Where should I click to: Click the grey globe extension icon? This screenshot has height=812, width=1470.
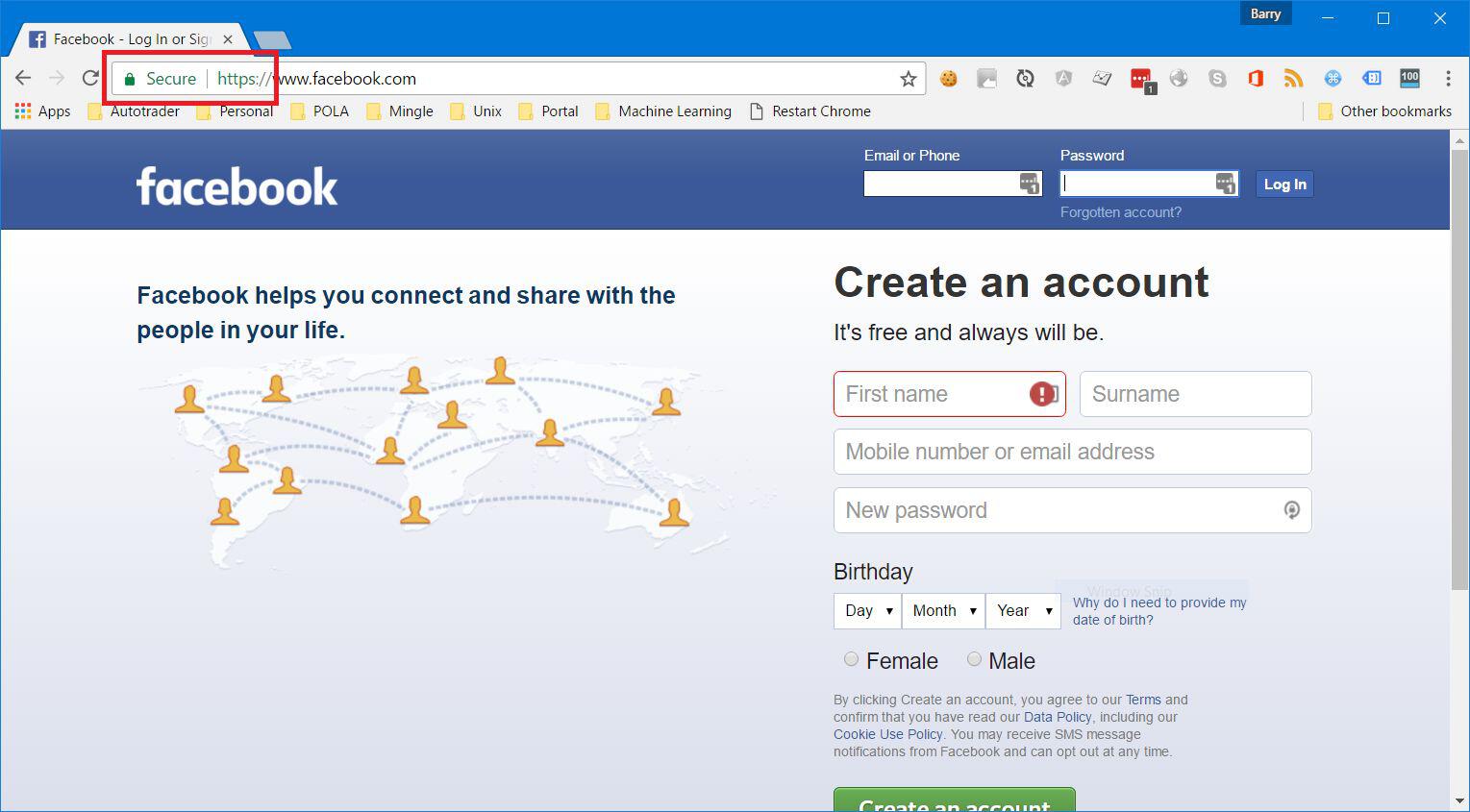pos(1179,79)
